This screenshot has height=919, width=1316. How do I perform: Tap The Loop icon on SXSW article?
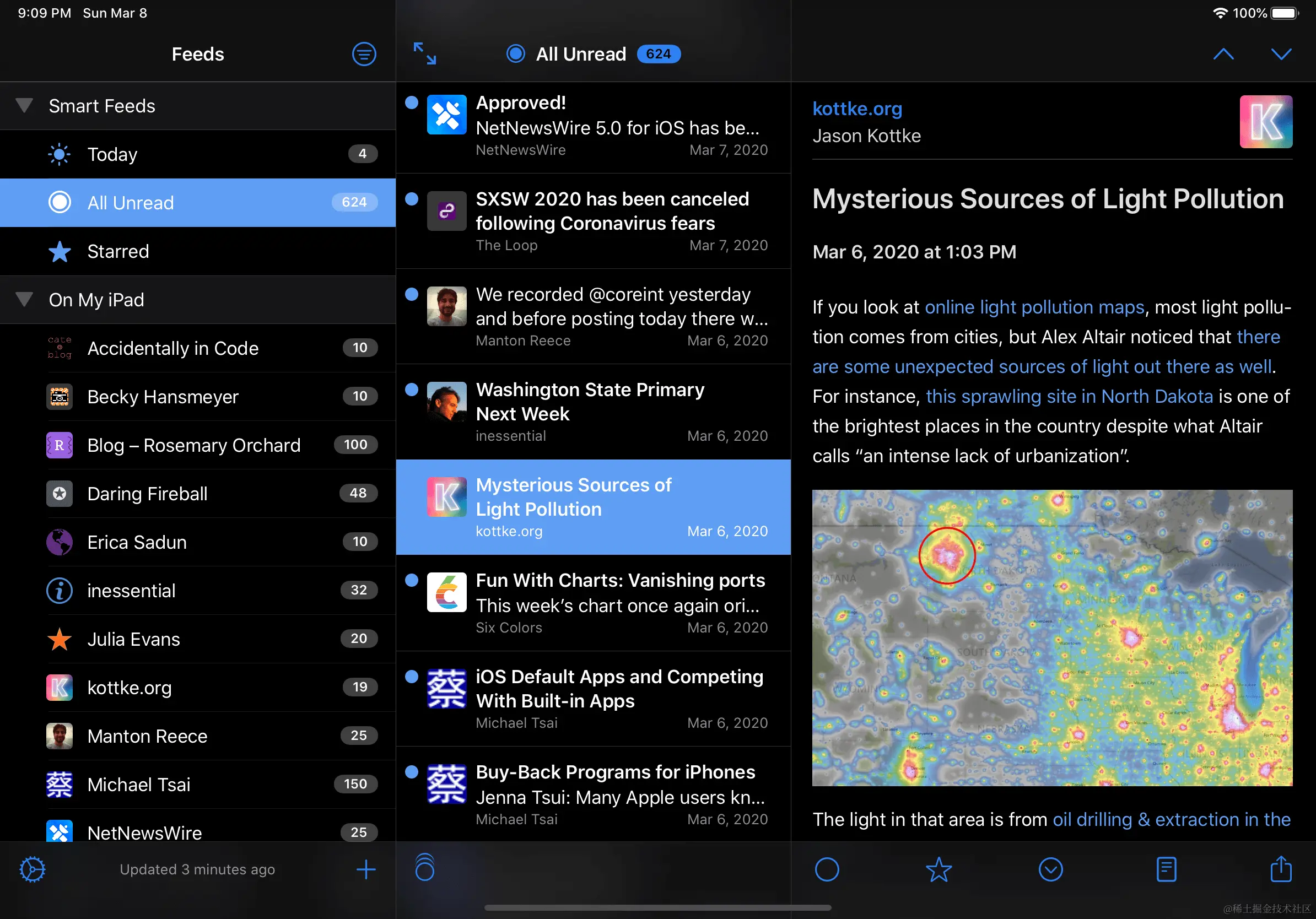click(446, 211)
